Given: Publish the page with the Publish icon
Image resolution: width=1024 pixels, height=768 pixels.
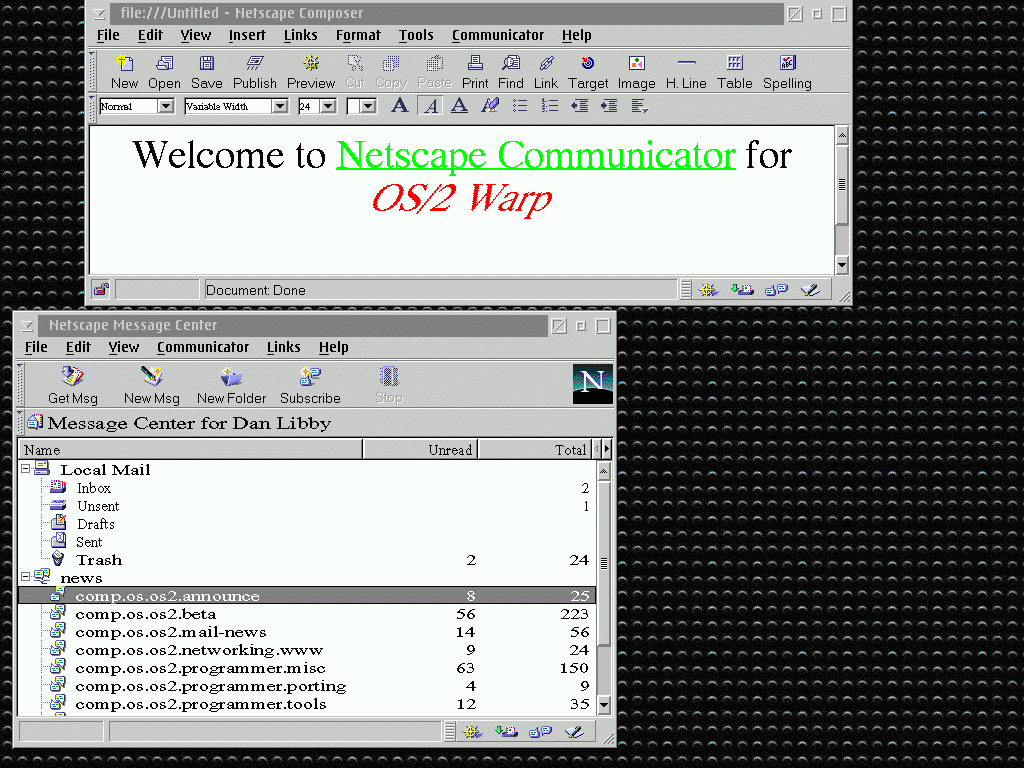Looking at the screenshot, I should 255,72.
